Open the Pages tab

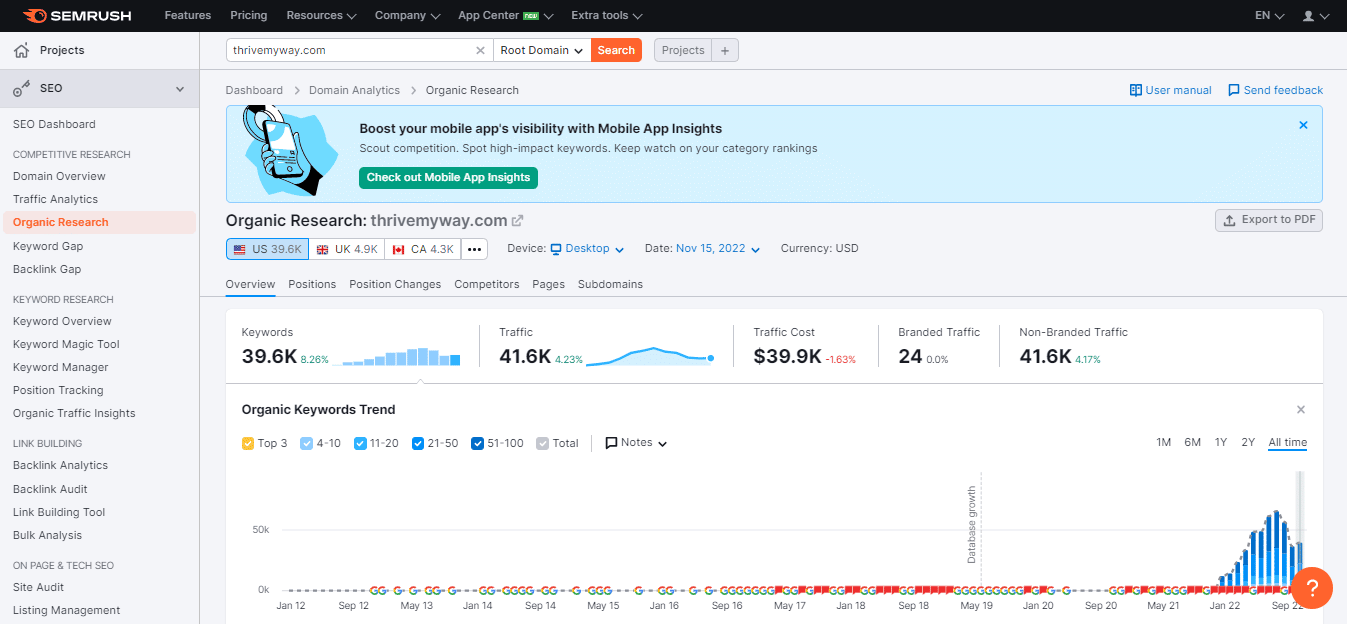coord(549,284)
